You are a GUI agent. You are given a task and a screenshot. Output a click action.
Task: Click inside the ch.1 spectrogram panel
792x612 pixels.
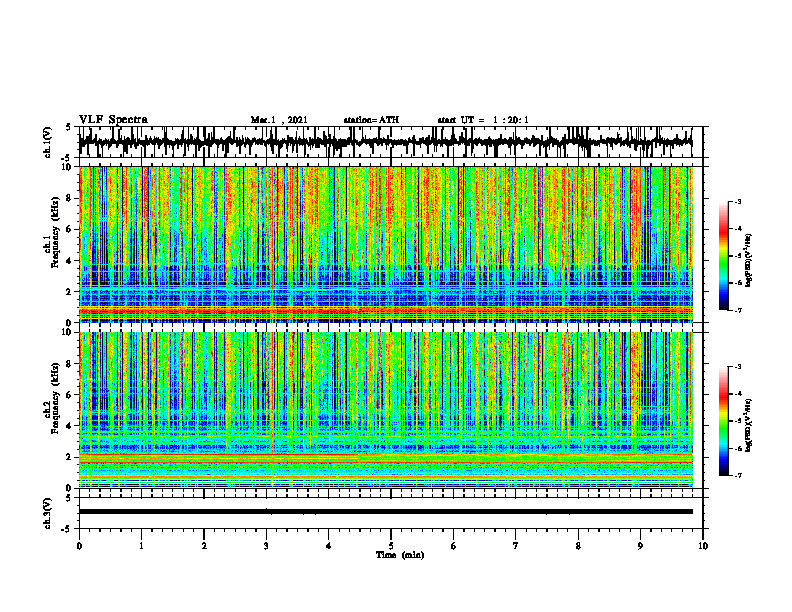point(386,244)
